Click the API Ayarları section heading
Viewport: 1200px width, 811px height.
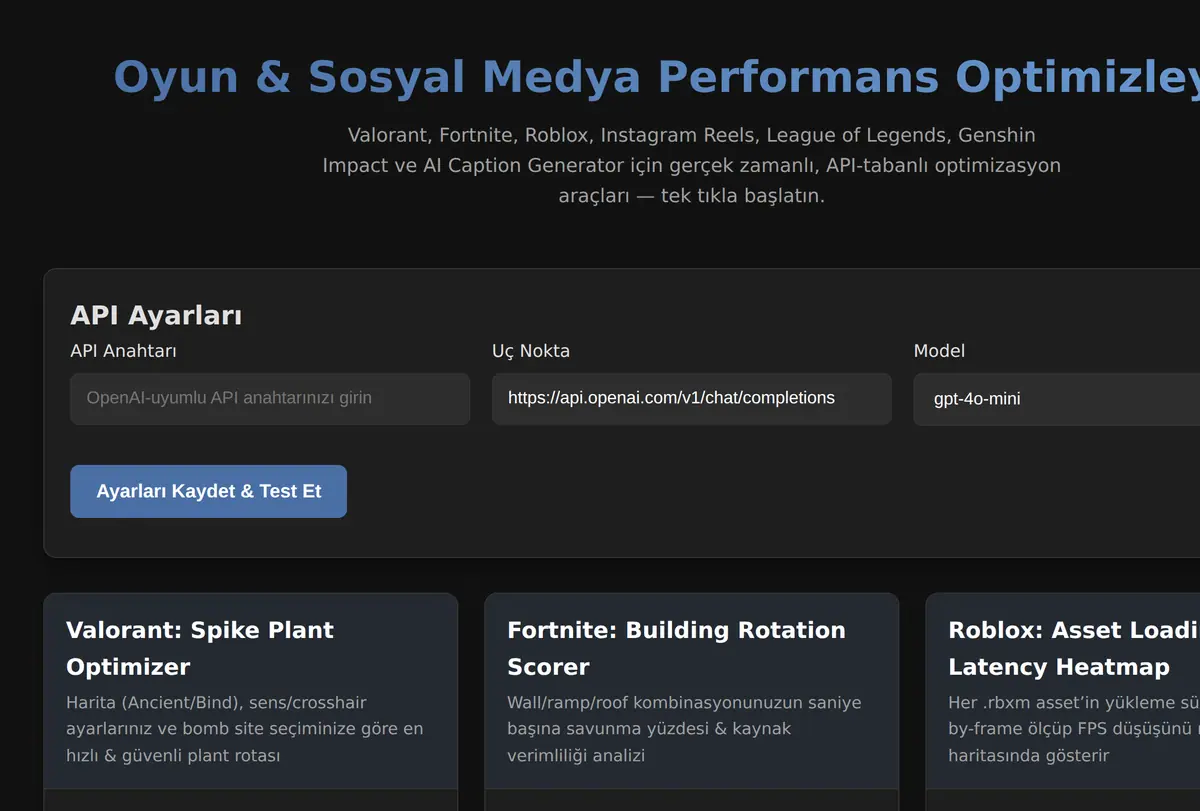156,315
